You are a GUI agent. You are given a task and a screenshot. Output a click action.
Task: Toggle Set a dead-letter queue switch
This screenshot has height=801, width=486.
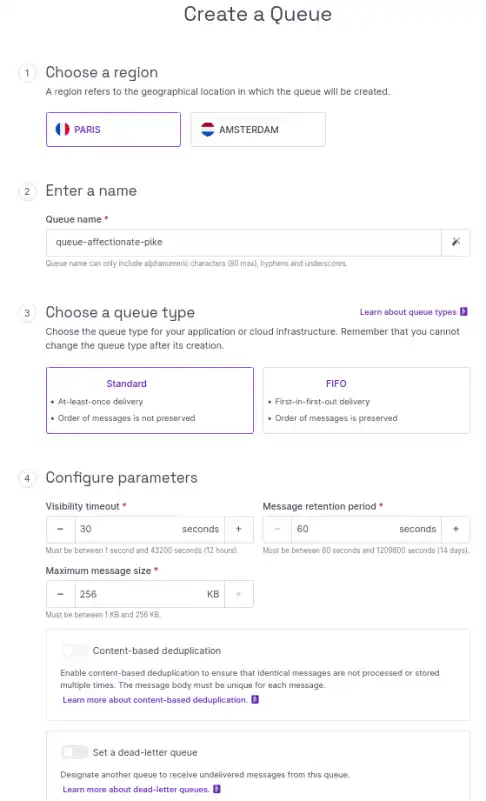75,752
